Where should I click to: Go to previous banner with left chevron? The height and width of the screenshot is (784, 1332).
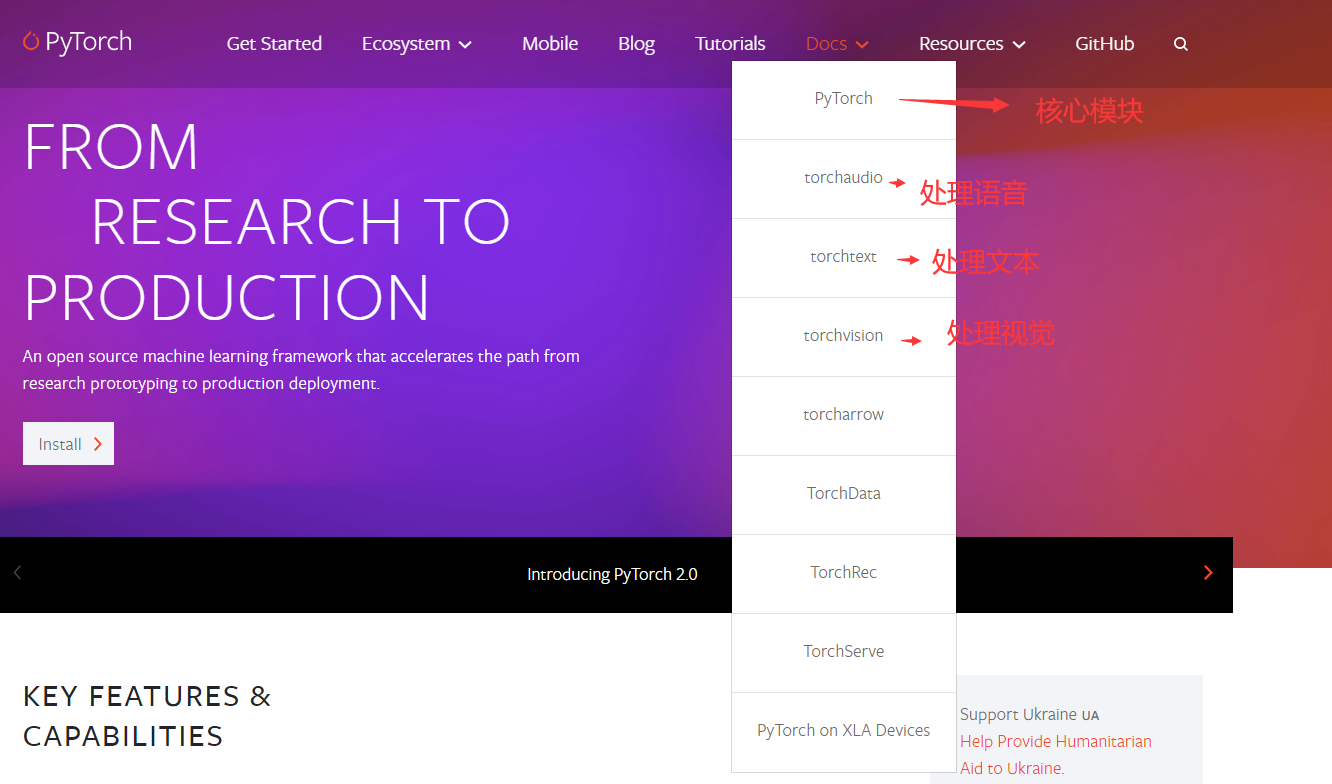17,572
